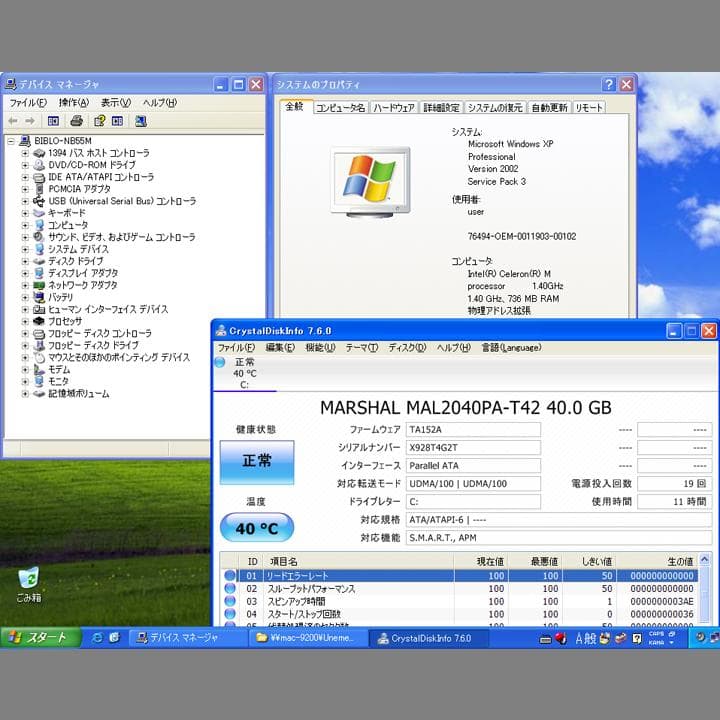The width and height of the screenshot is (720, 720).
Task: Switch to the 自動更新 tab
Action: pyautogui.click(x=549, y=107)
